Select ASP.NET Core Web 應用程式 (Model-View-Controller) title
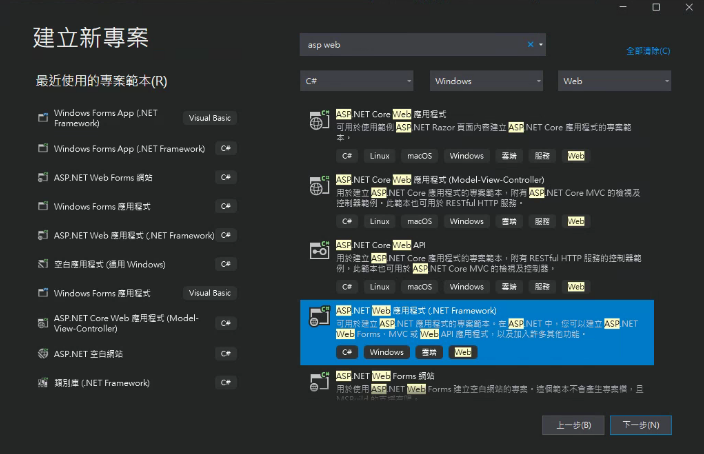The height and width of the screenshot is (454, 704). pyautogui.click(x=440, y=180)
